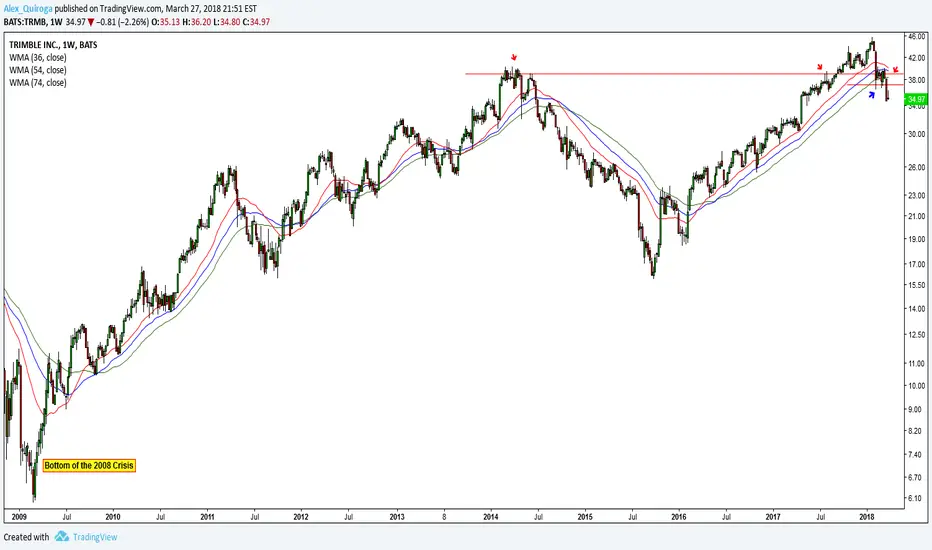Click the 10.00 price axis label
The image size is (932, 550).
click(917, 385)
